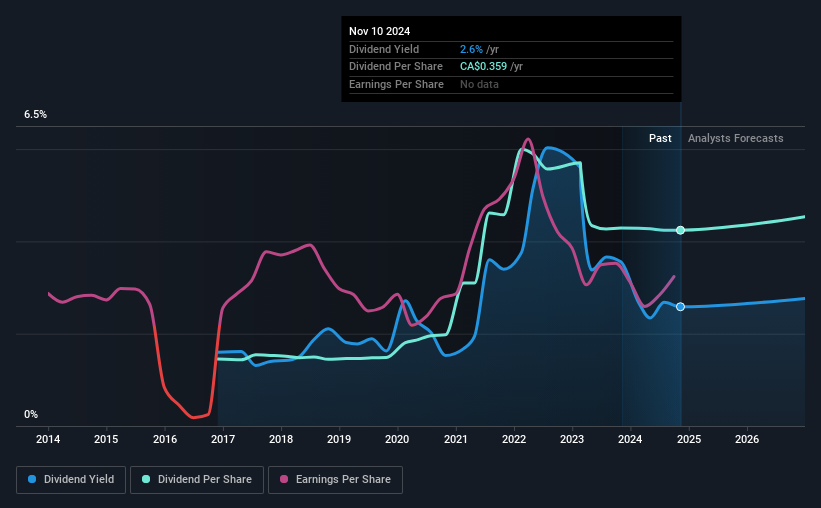821x508 pixels.
Task: Click the 2018 x-axis label
Action: pos(281,439)
